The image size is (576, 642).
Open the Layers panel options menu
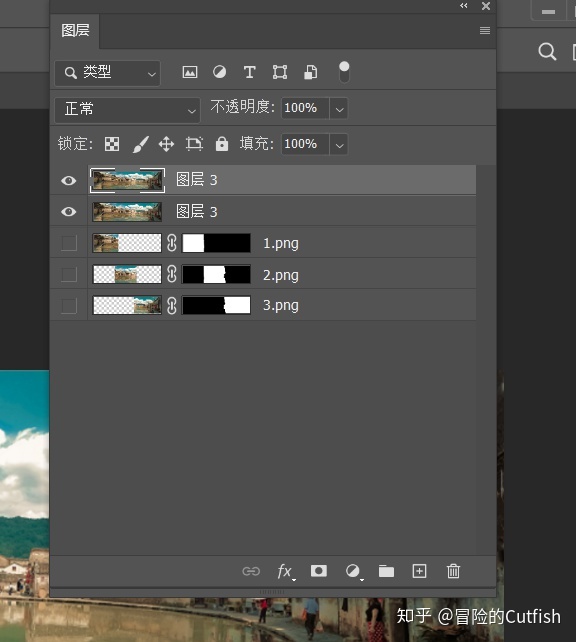[485, 31]
